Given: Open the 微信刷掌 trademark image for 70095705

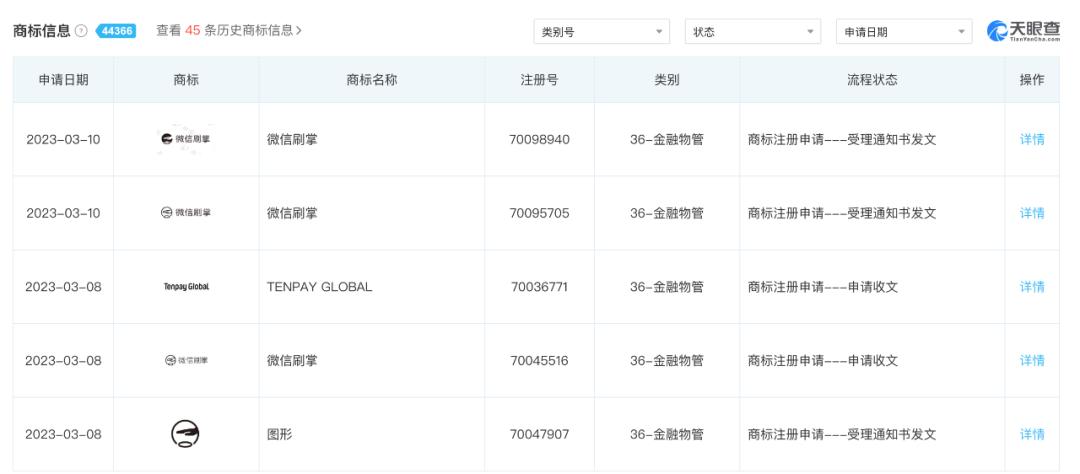Looking at the screenshot, I should [x=186, y=213].
